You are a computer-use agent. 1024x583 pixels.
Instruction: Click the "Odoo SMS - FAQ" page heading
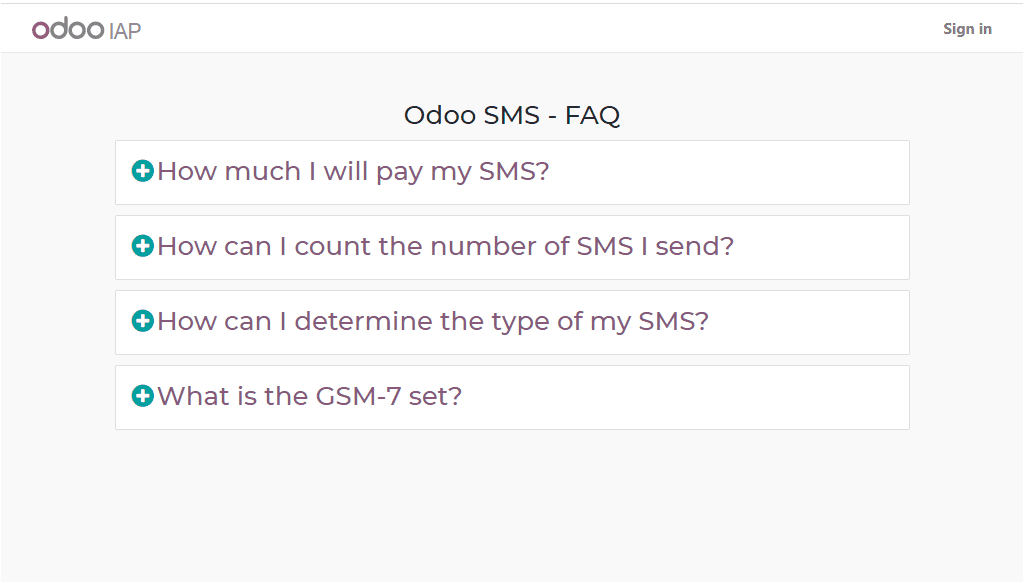512,116
